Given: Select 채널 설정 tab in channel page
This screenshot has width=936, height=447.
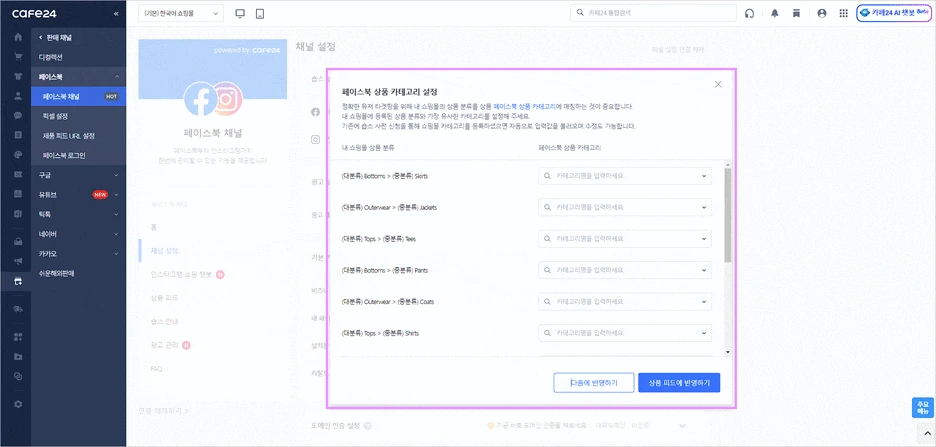Looking at the screenshot, I should [164, 251].
